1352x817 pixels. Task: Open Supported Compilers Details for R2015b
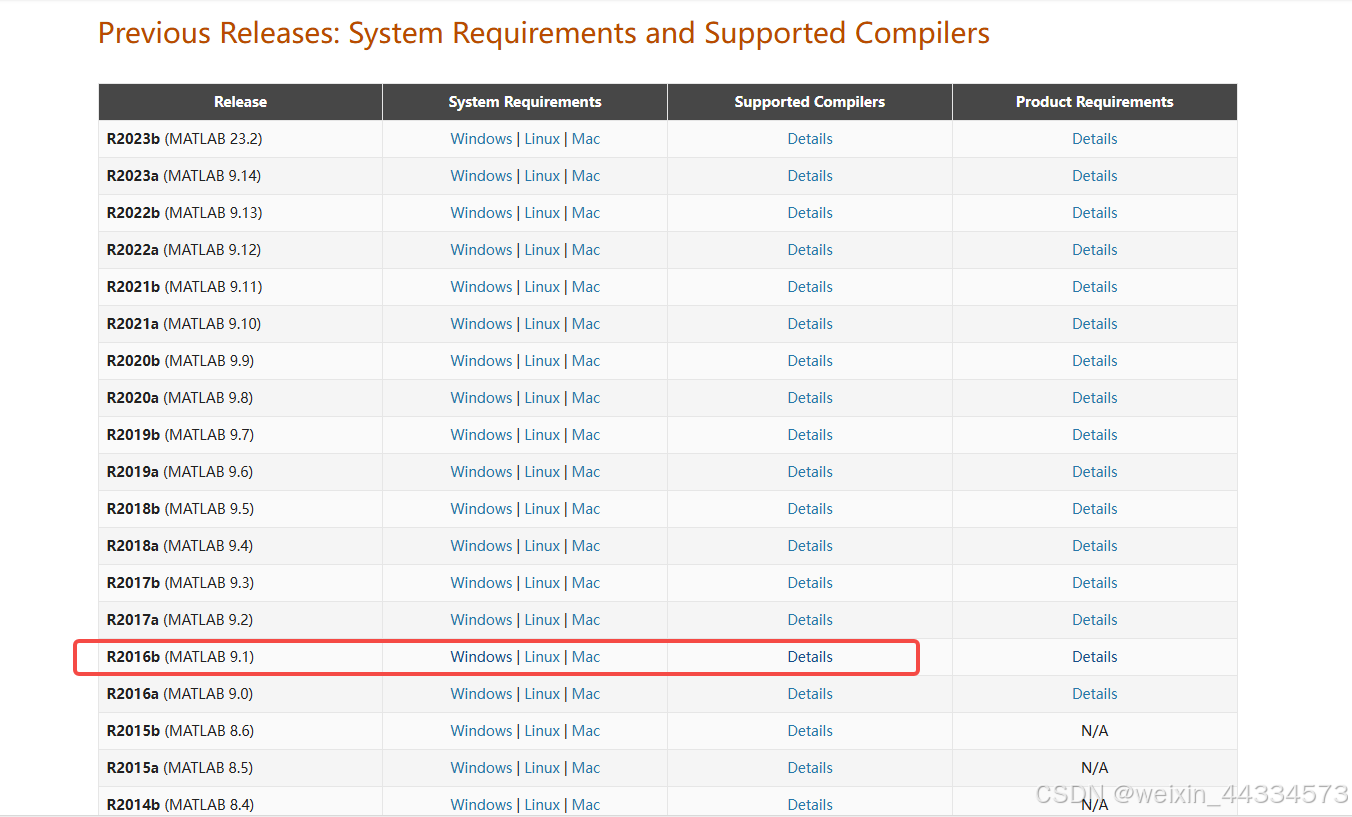point(810,731)
